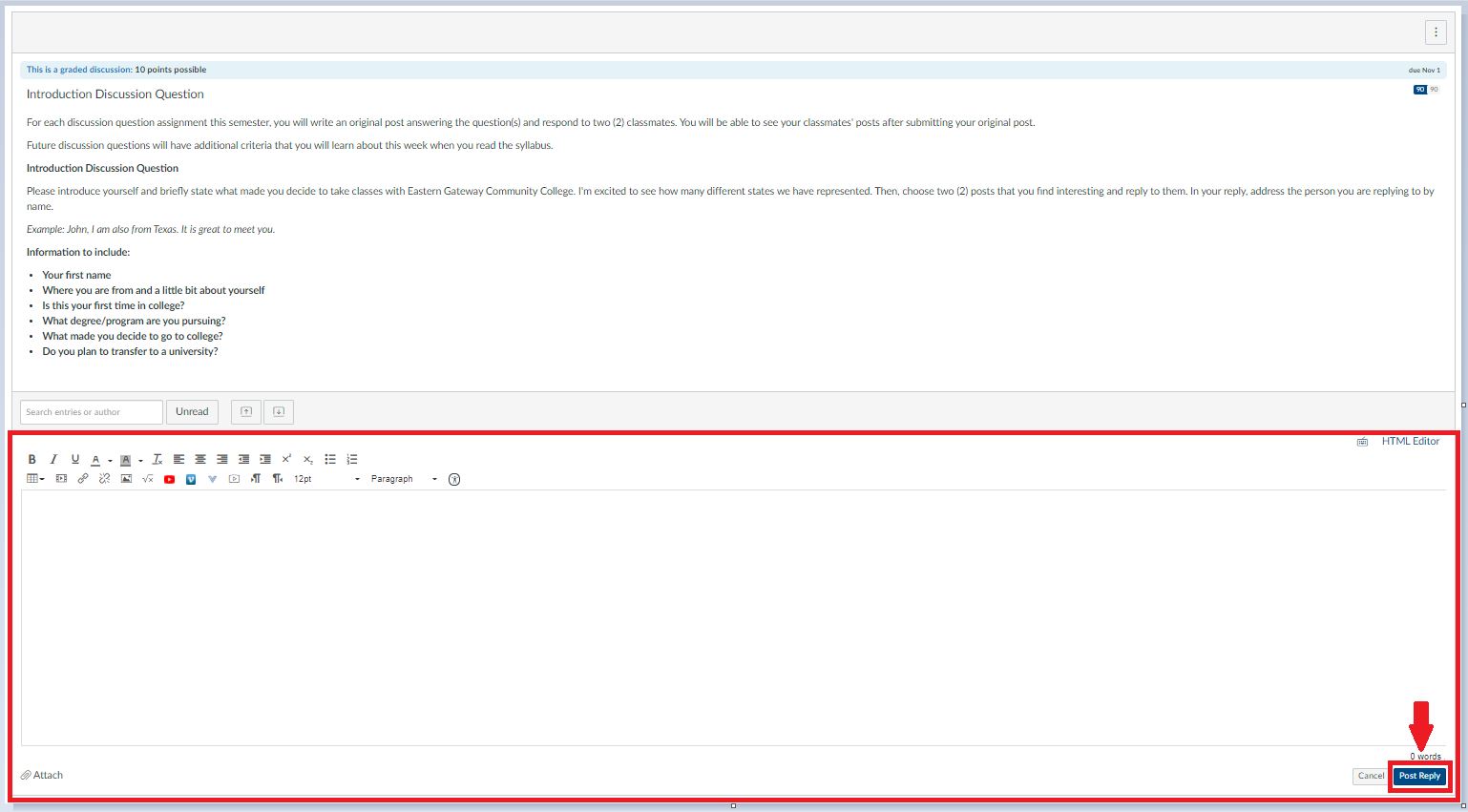Click the '10 points possible' text
Screen dimensions: 1468x812
170,70
